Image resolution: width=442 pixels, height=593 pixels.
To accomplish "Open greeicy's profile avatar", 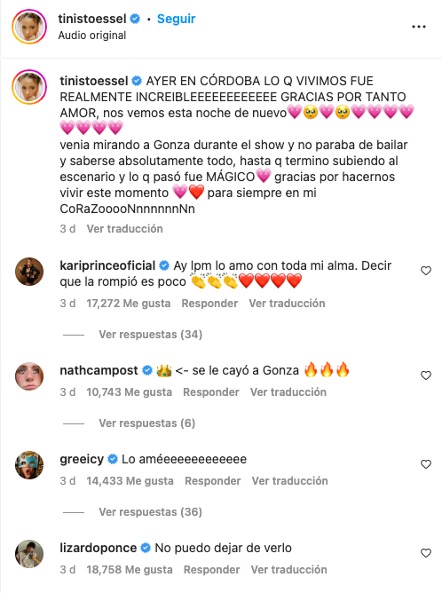I will point(29,465).
